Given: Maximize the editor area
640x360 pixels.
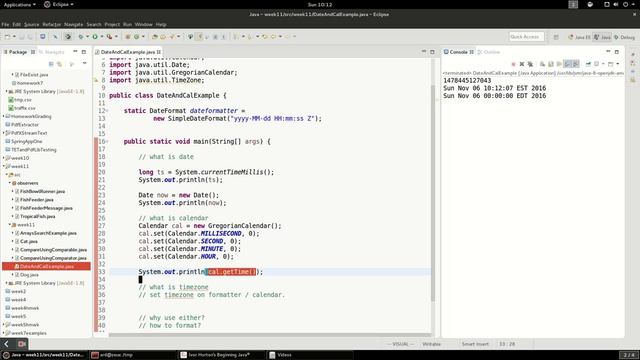Looking at the screenshot, I should (x=432, y=52).
